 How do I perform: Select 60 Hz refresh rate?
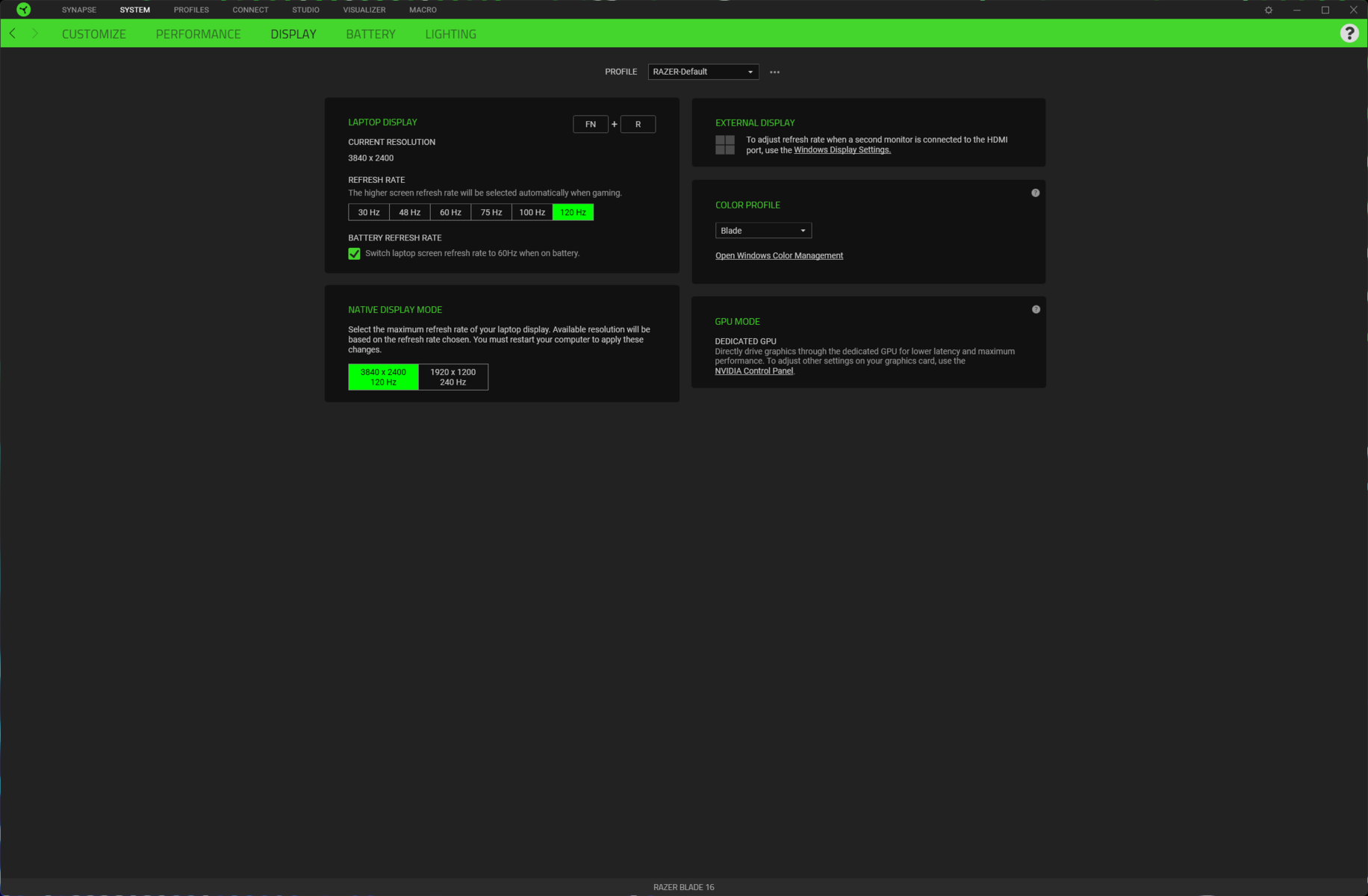450,213
